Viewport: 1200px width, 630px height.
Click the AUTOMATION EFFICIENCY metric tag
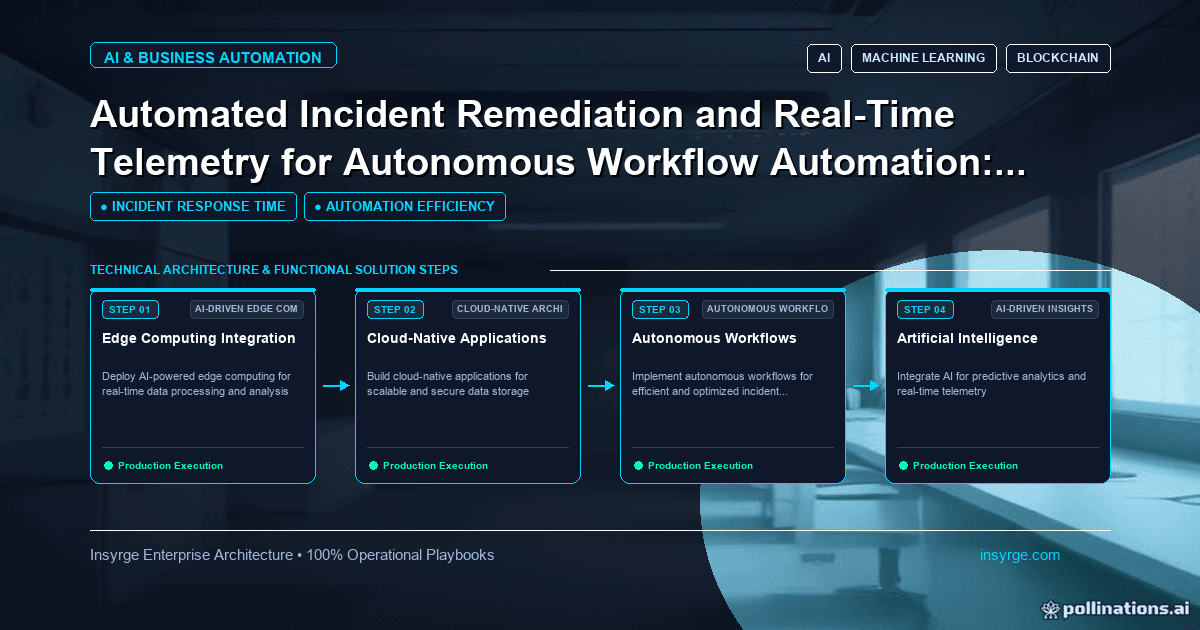[405, 206]
